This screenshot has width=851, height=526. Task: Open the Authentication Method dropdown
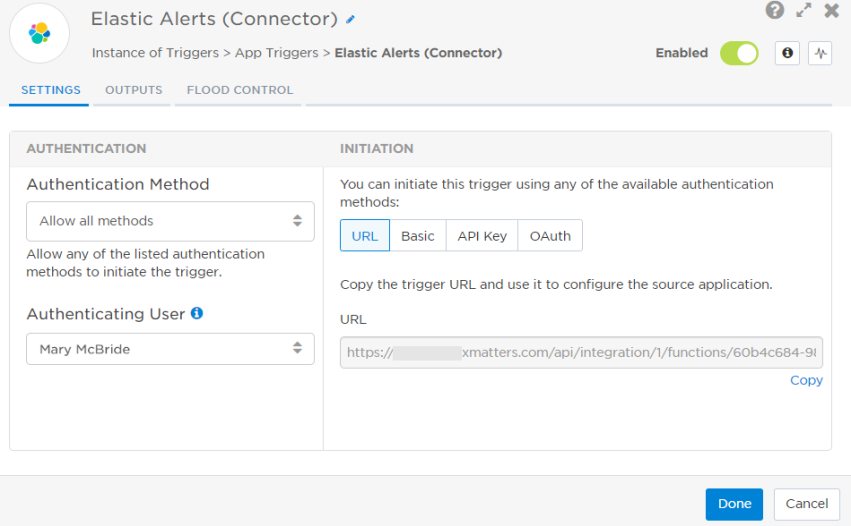[170, 221]
